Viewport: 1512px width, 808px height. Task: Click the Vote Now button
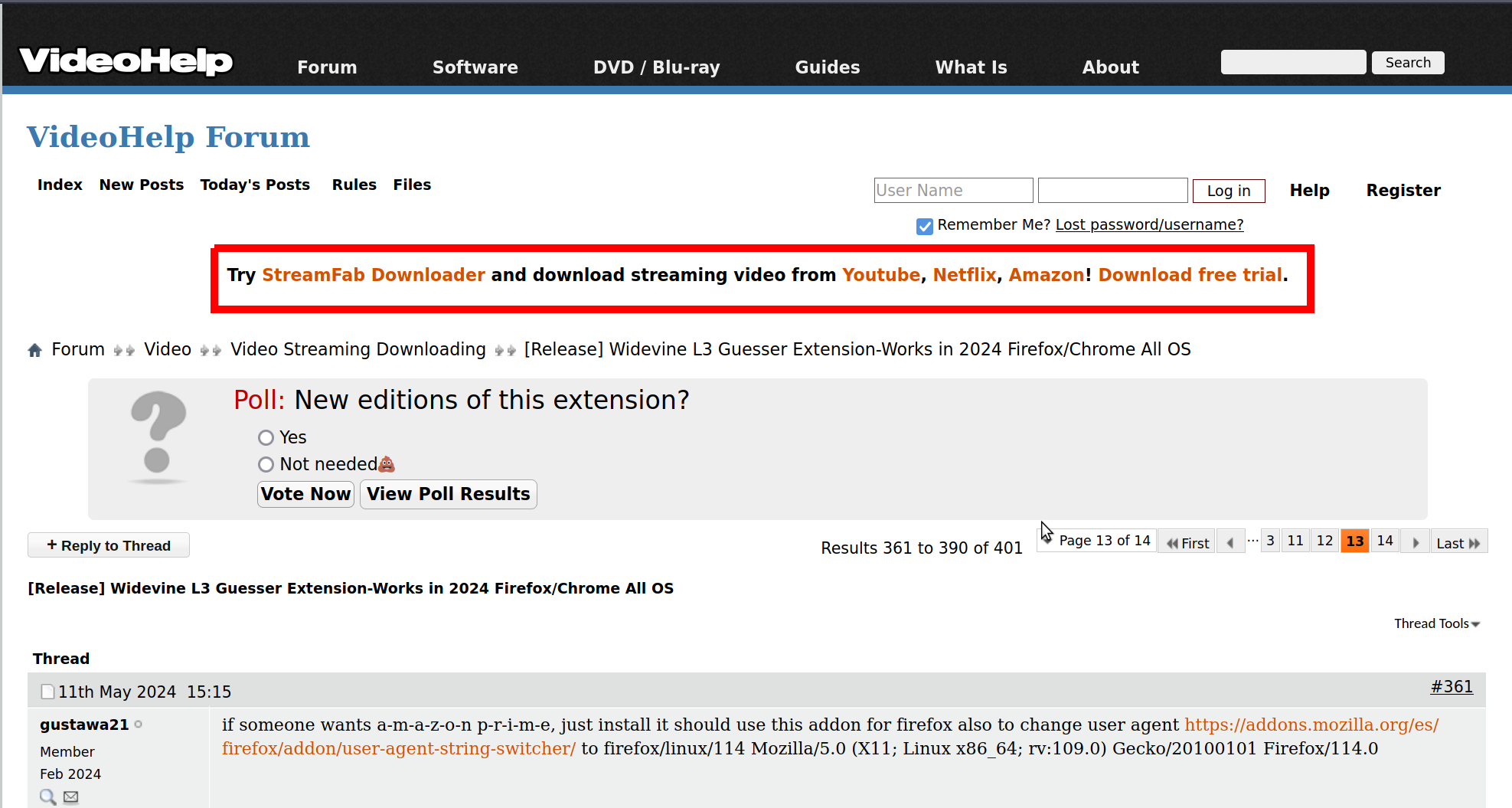(x=305, y=494)
